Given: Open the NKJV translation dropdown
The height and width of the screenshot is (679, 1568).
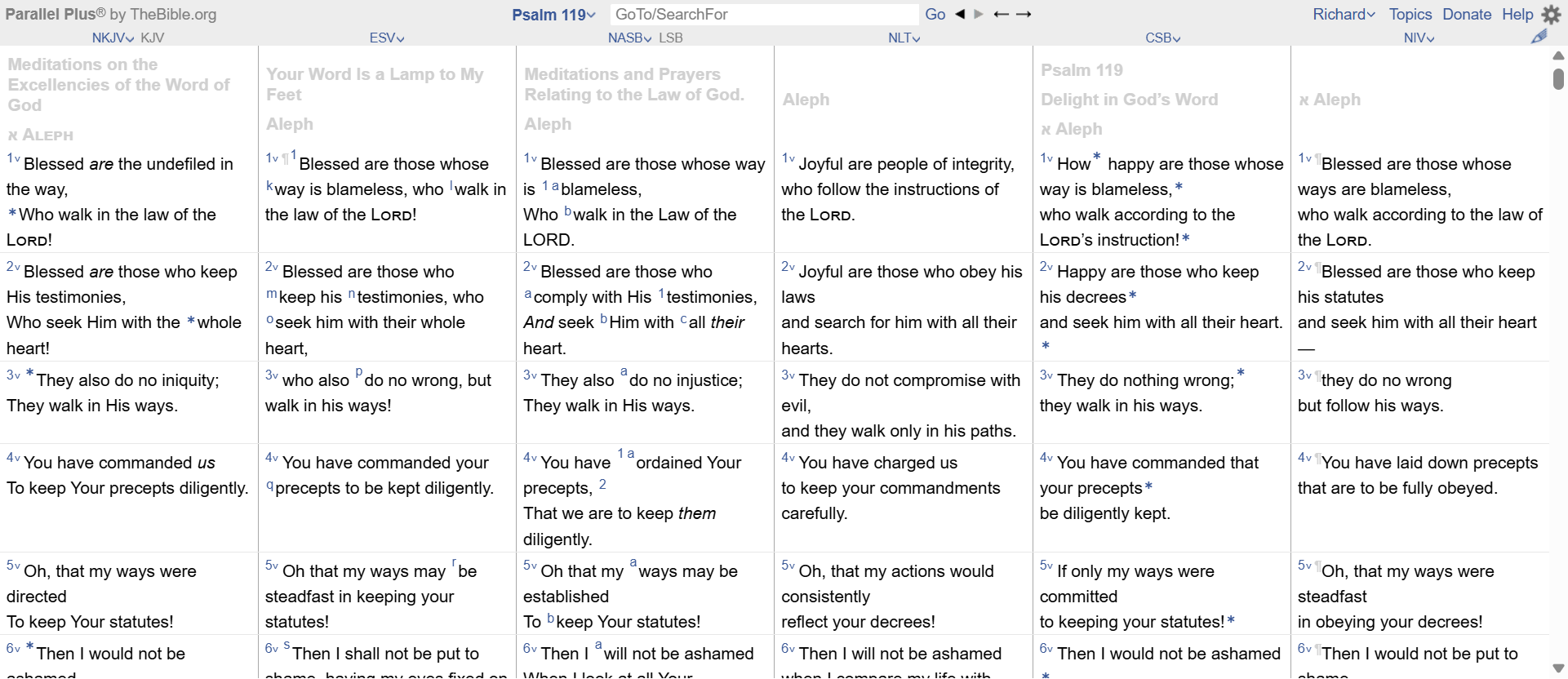Looking at the screenshot, I should 113,38.
